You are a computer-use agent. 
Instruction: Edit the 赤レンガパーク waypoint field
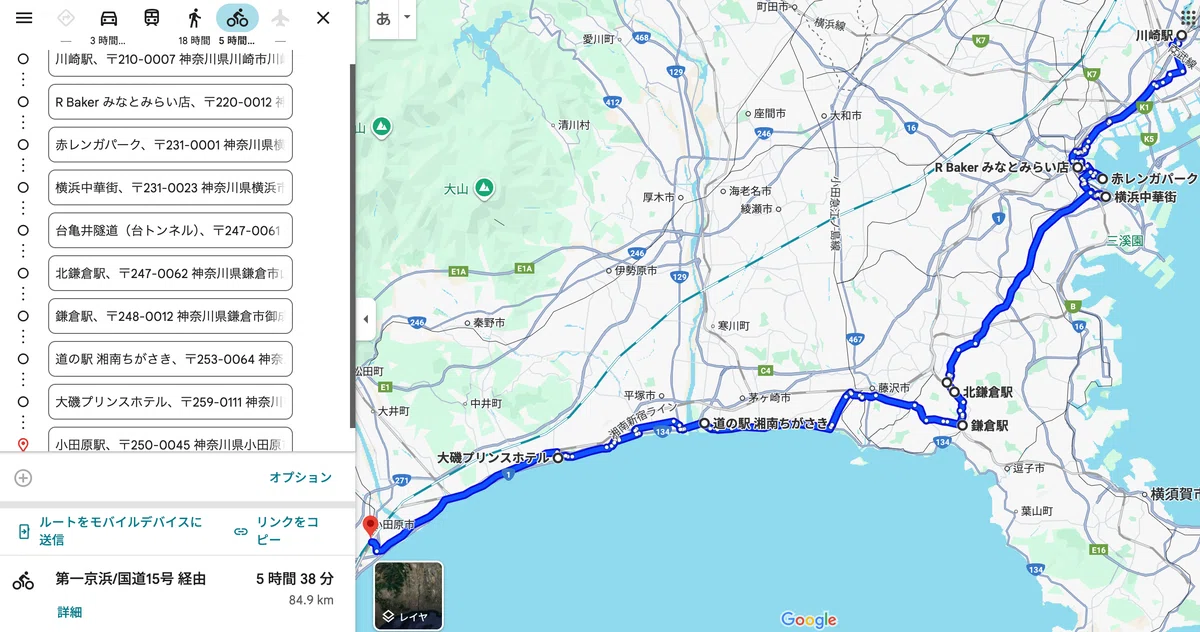pyautogui.click(x=170, y=144)
